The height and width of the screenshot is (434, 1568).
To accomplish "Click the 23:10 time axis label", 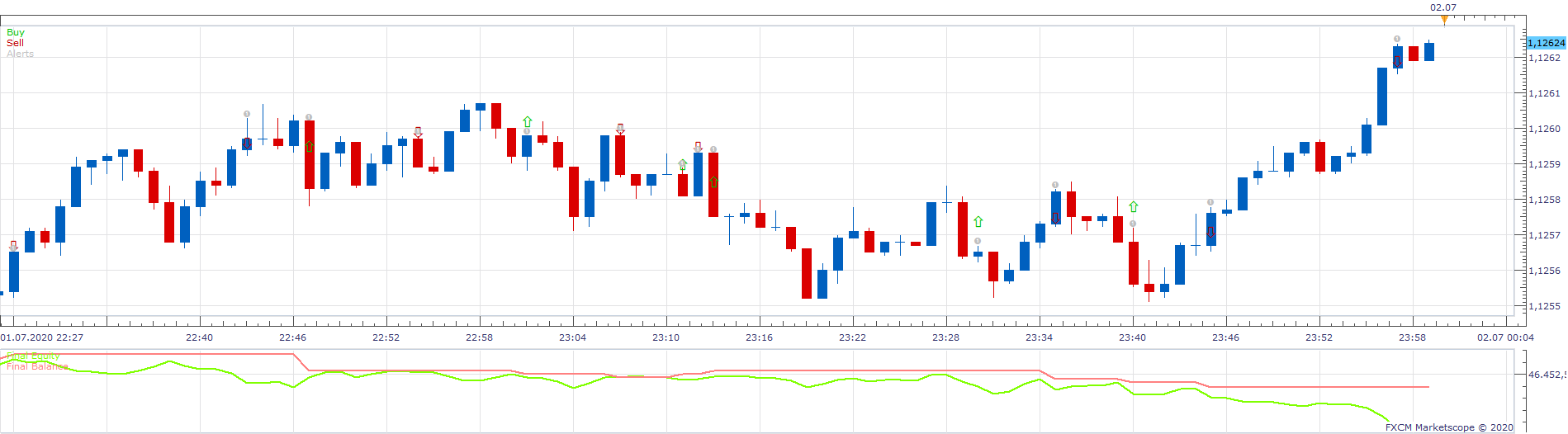I will tap(666, 337).
